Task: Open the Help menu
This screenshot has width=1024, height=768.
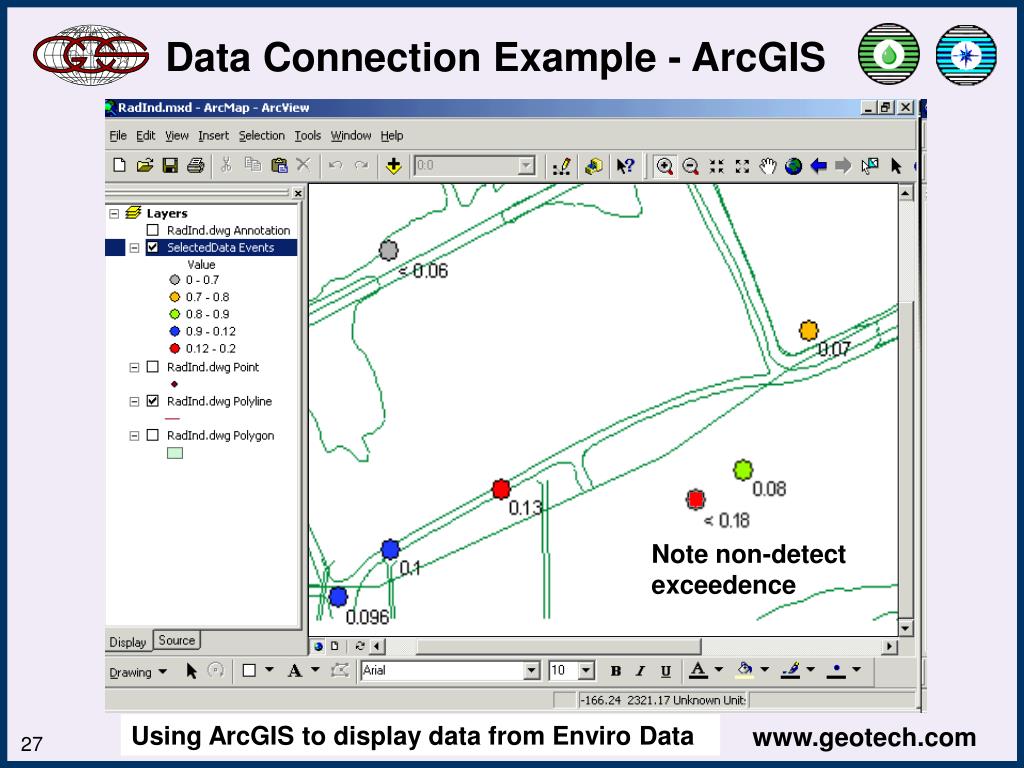Action: (392, 135)
